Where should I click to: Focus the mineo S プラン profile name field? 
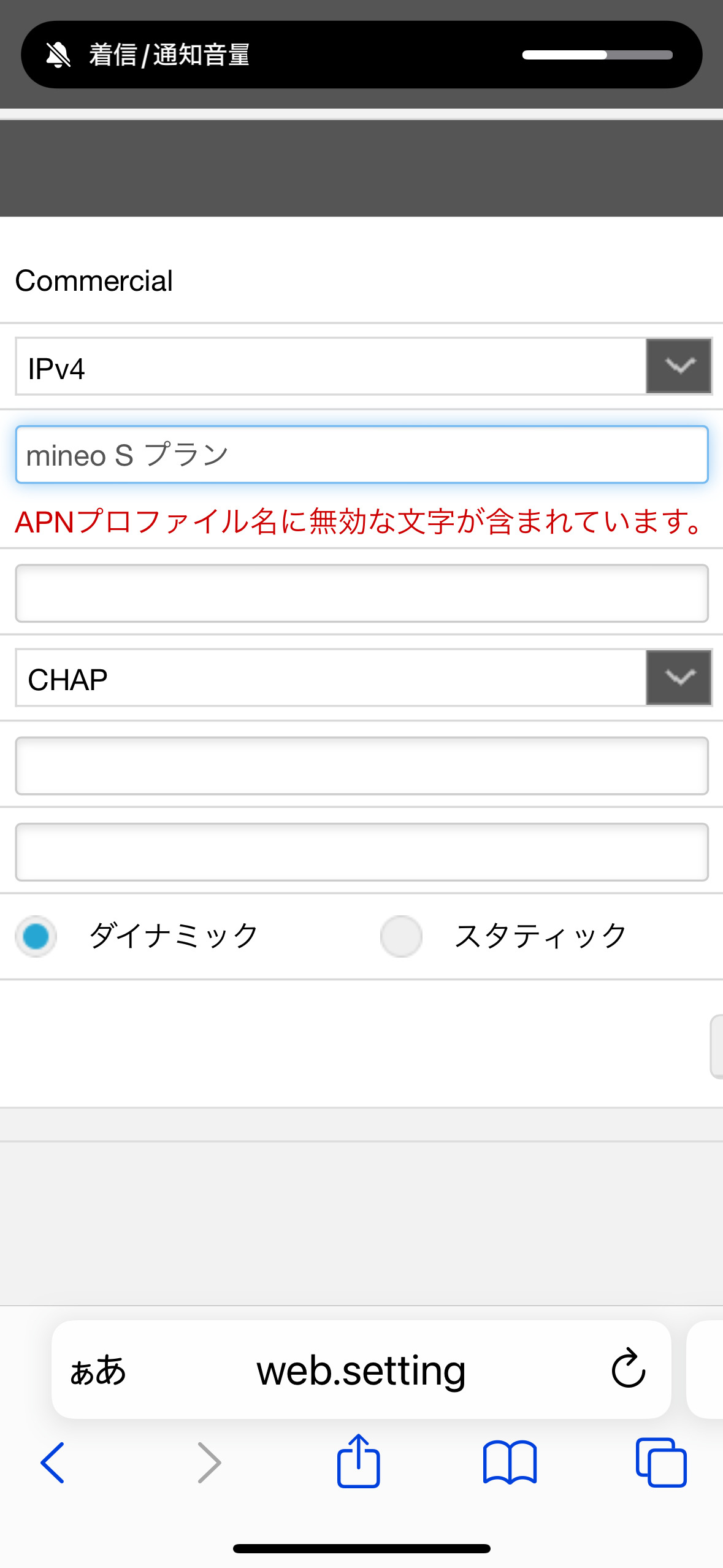tap(362, 455)
